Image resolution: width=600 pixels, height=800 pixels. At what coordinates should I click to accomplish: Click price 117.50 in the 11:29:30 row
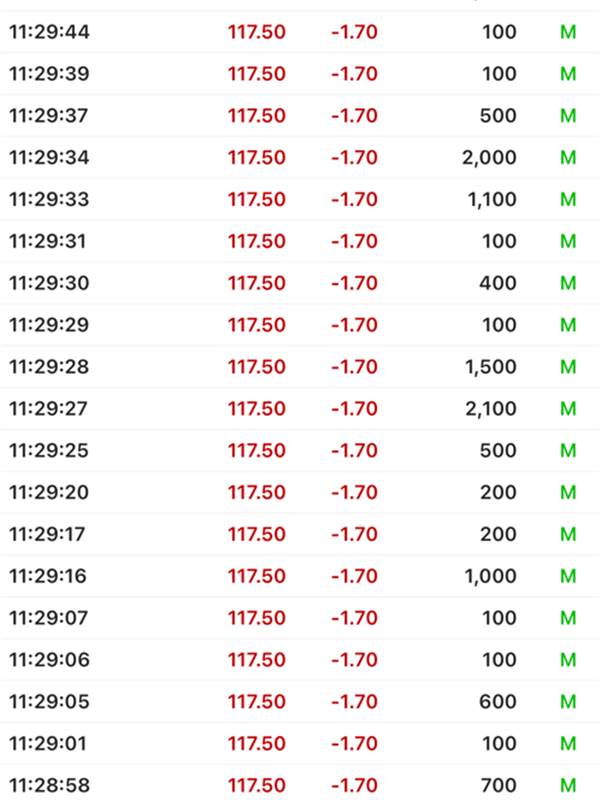pyautogui.click(x=257, y=283)
